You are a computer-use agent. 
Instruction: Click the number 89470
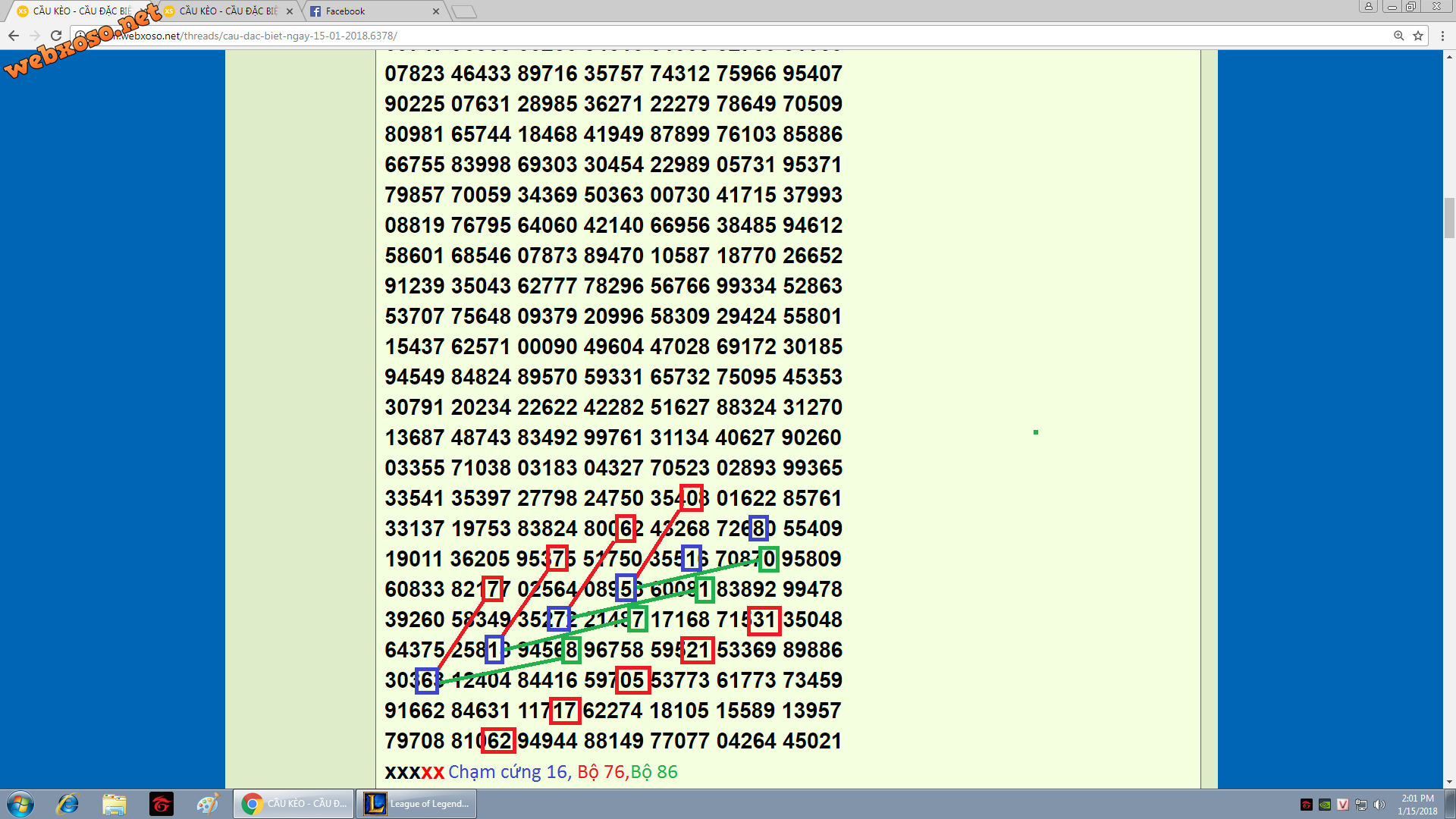(x=613, y=256)
